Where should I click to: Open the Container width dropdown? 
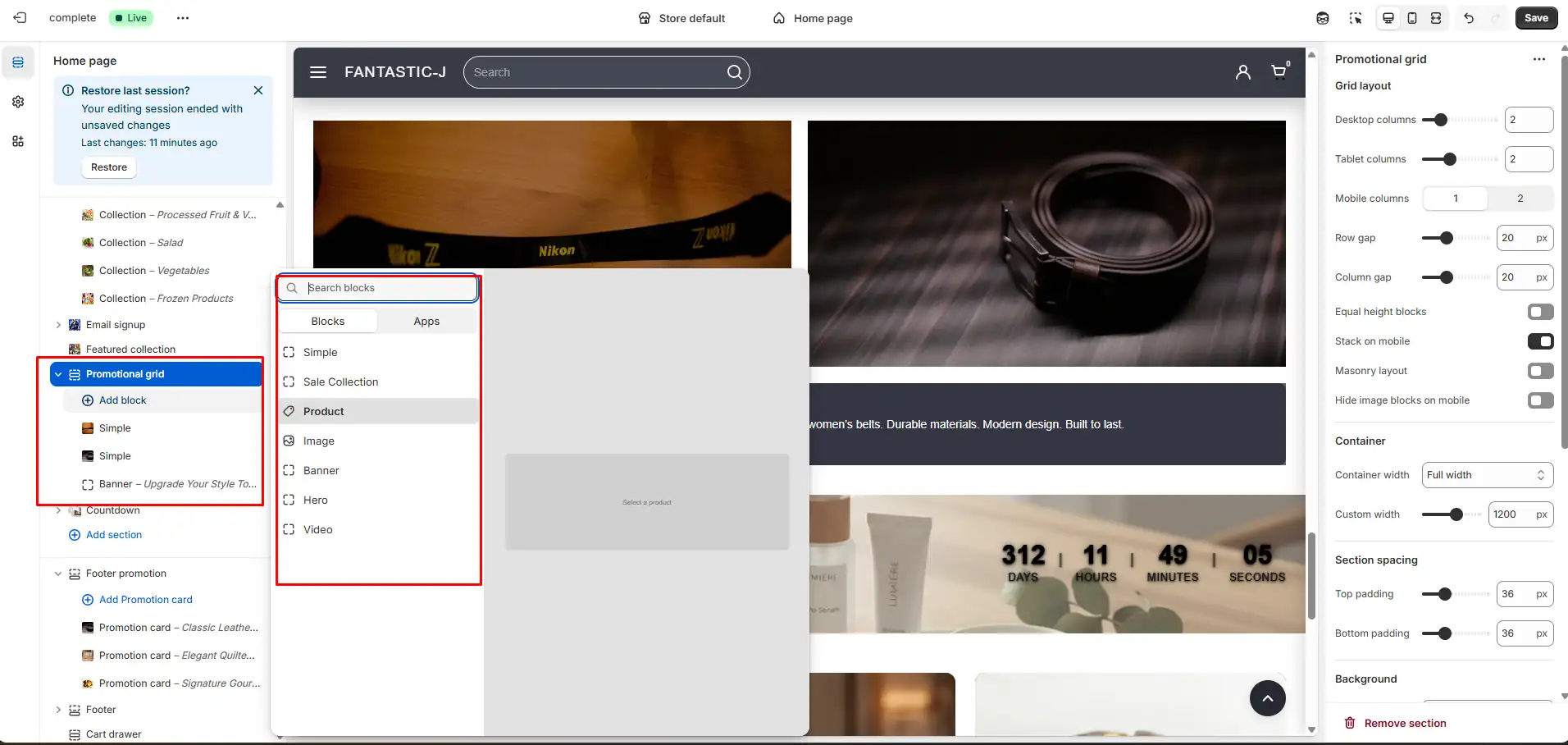click(x=1487, y=474)
